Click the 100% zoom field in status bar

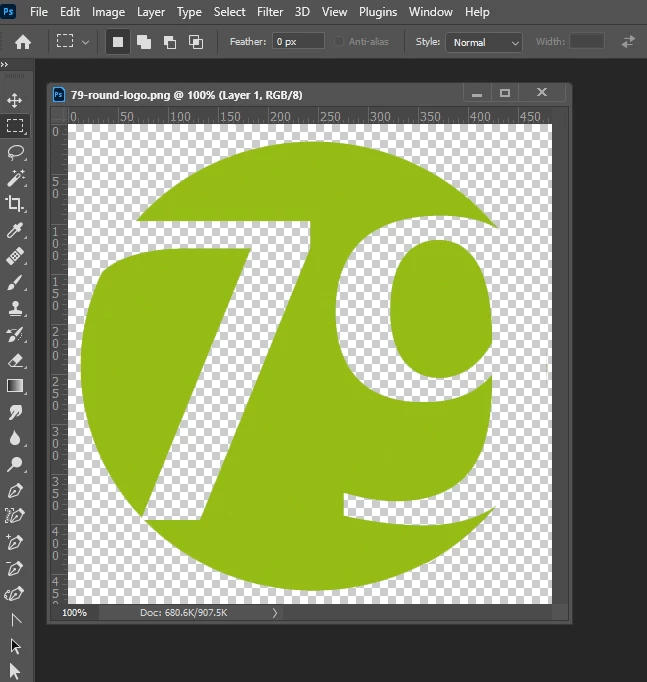click(74, 612)
